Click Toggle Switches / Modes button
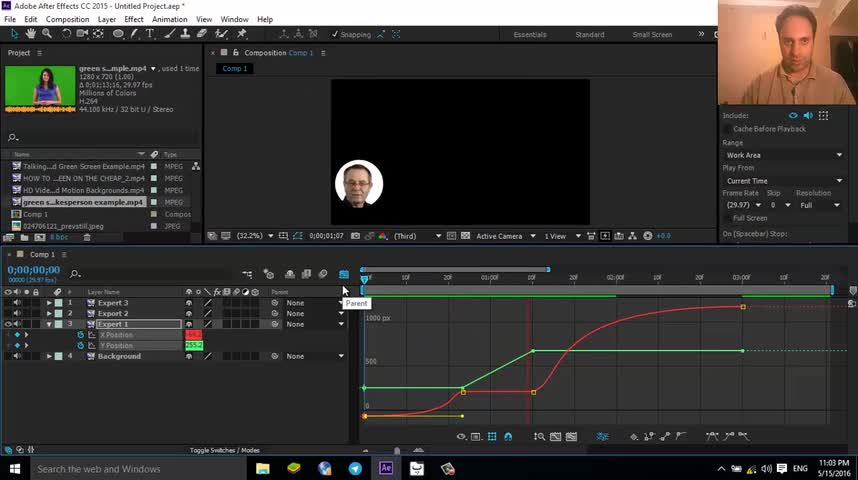 click(x=225, y=450)
